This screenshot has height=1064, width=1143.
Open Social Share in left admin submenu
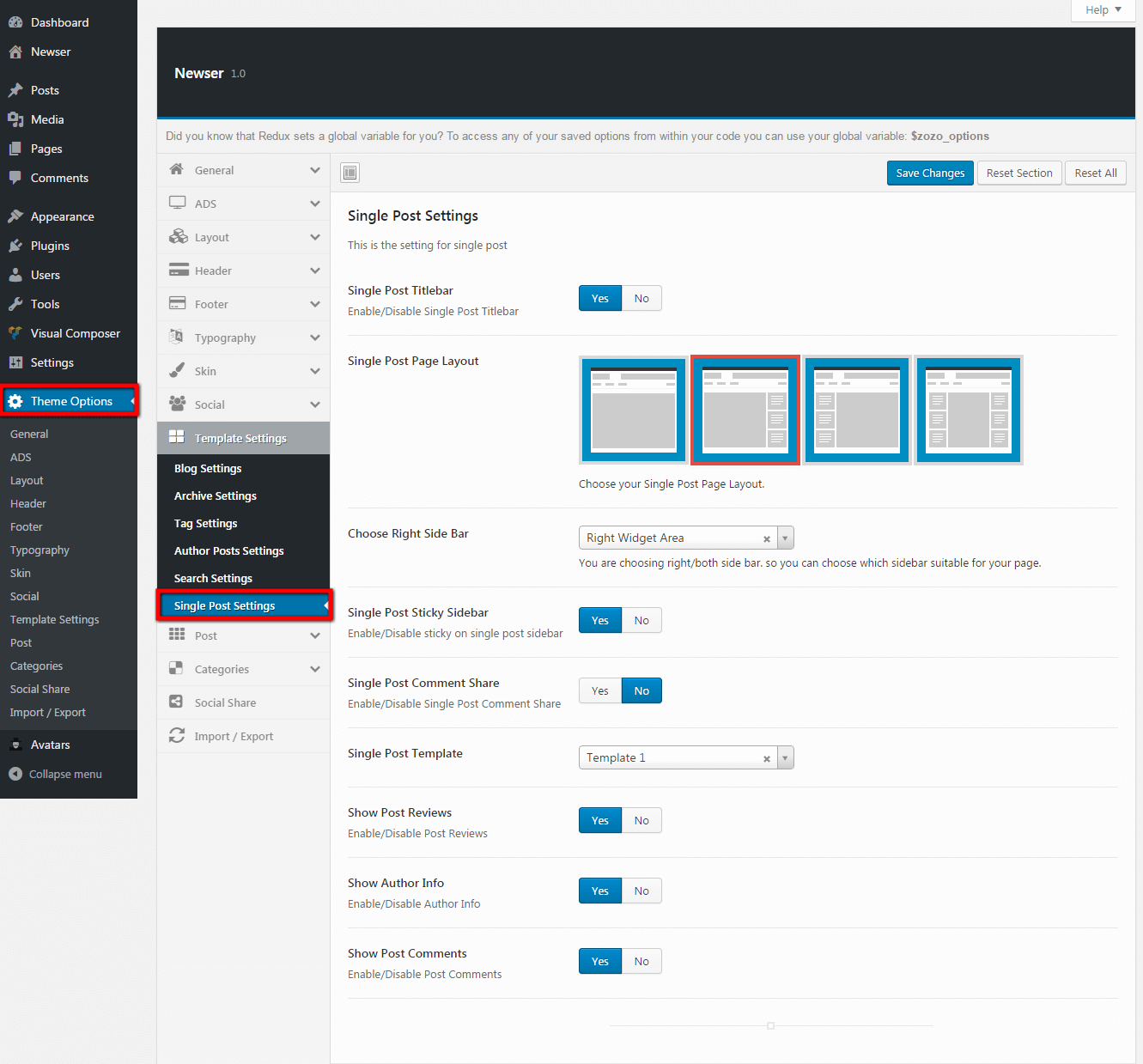point(40,689)
